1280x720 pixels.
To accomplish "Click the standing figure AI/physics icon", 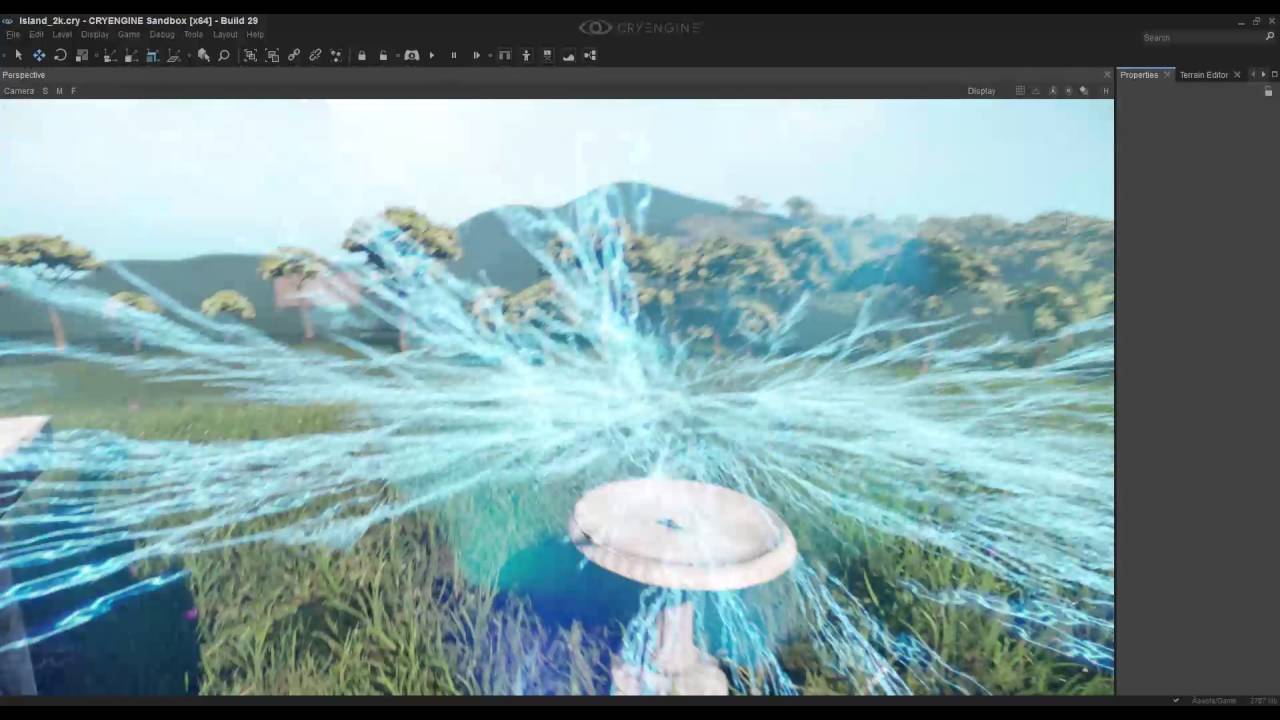I will [526, 55].
